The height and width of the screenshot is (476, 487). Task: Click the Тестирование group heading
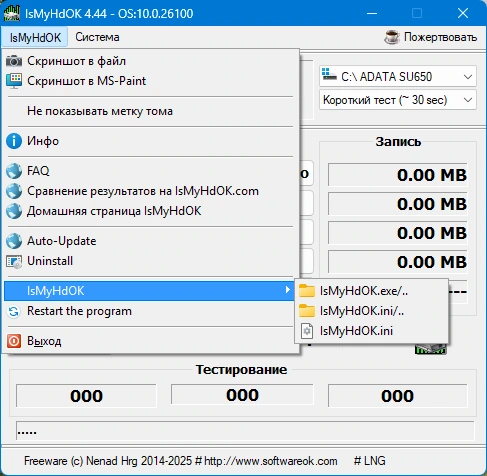pyautogui.click(x=241, y=369)
